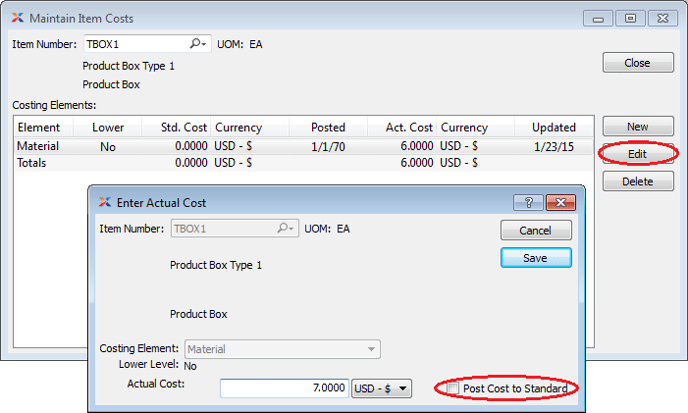
Task: Click the Edit button
Action: point(637,154)
